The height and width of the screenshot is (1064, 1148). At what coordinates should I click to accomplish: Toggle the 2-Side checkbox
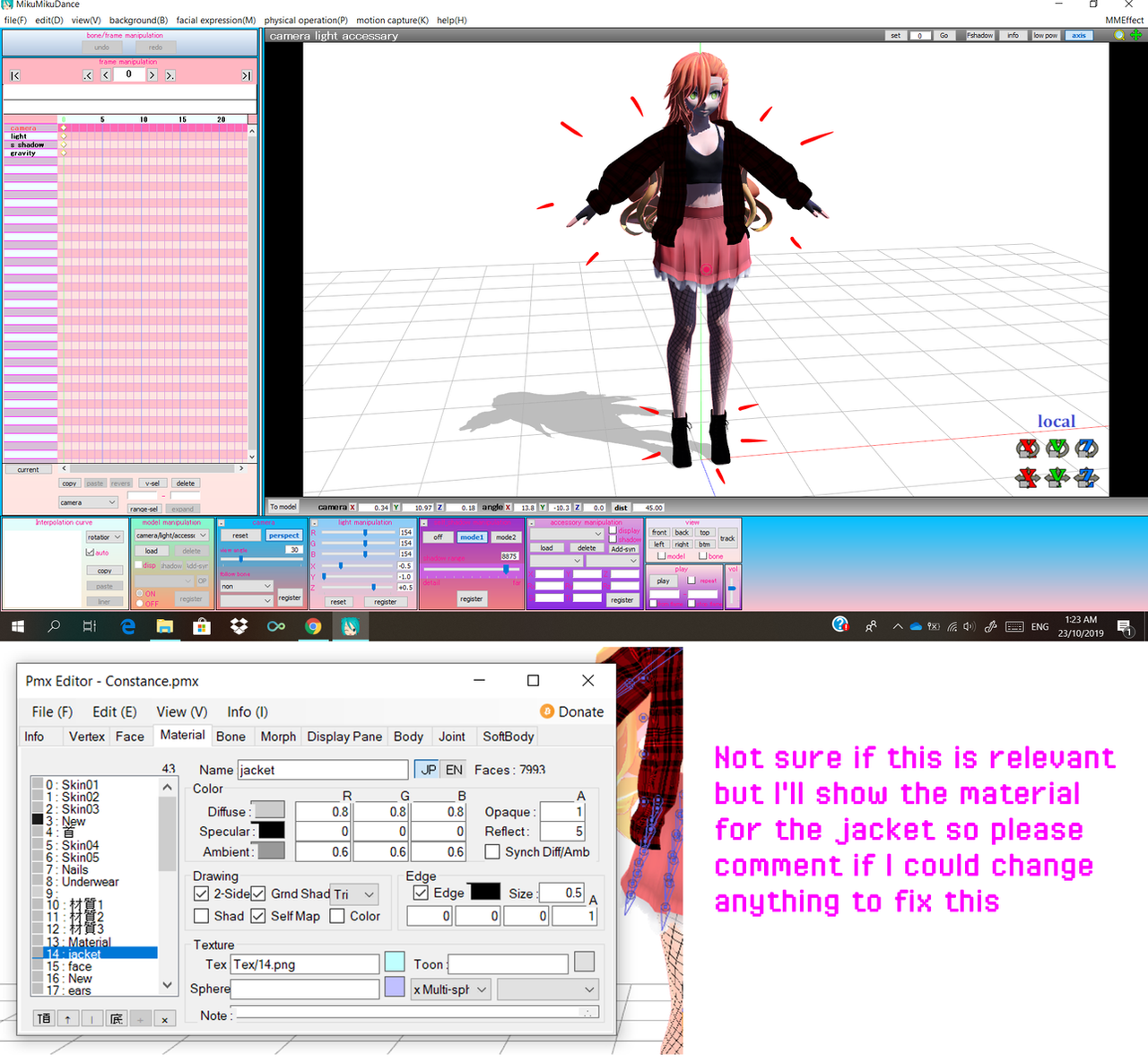point(202,894)
